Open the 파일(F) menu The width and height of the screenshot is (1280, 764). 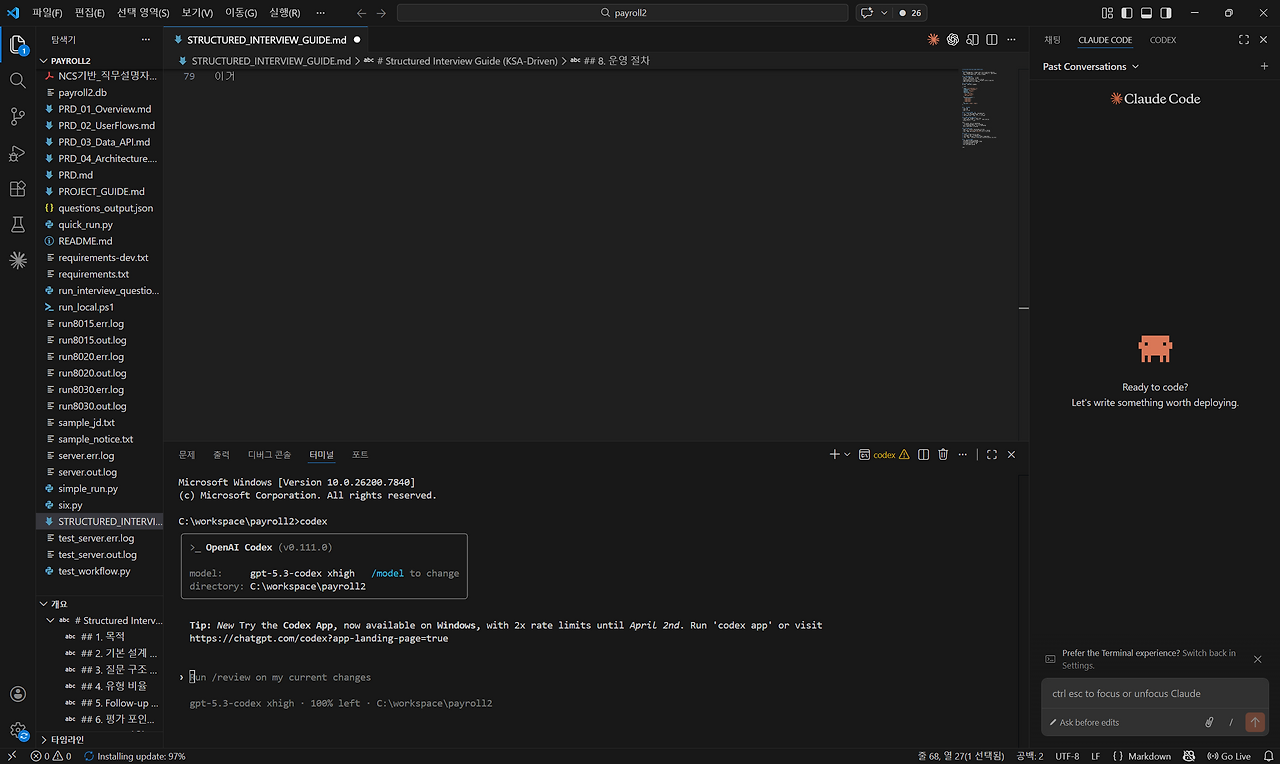(47, 13)
